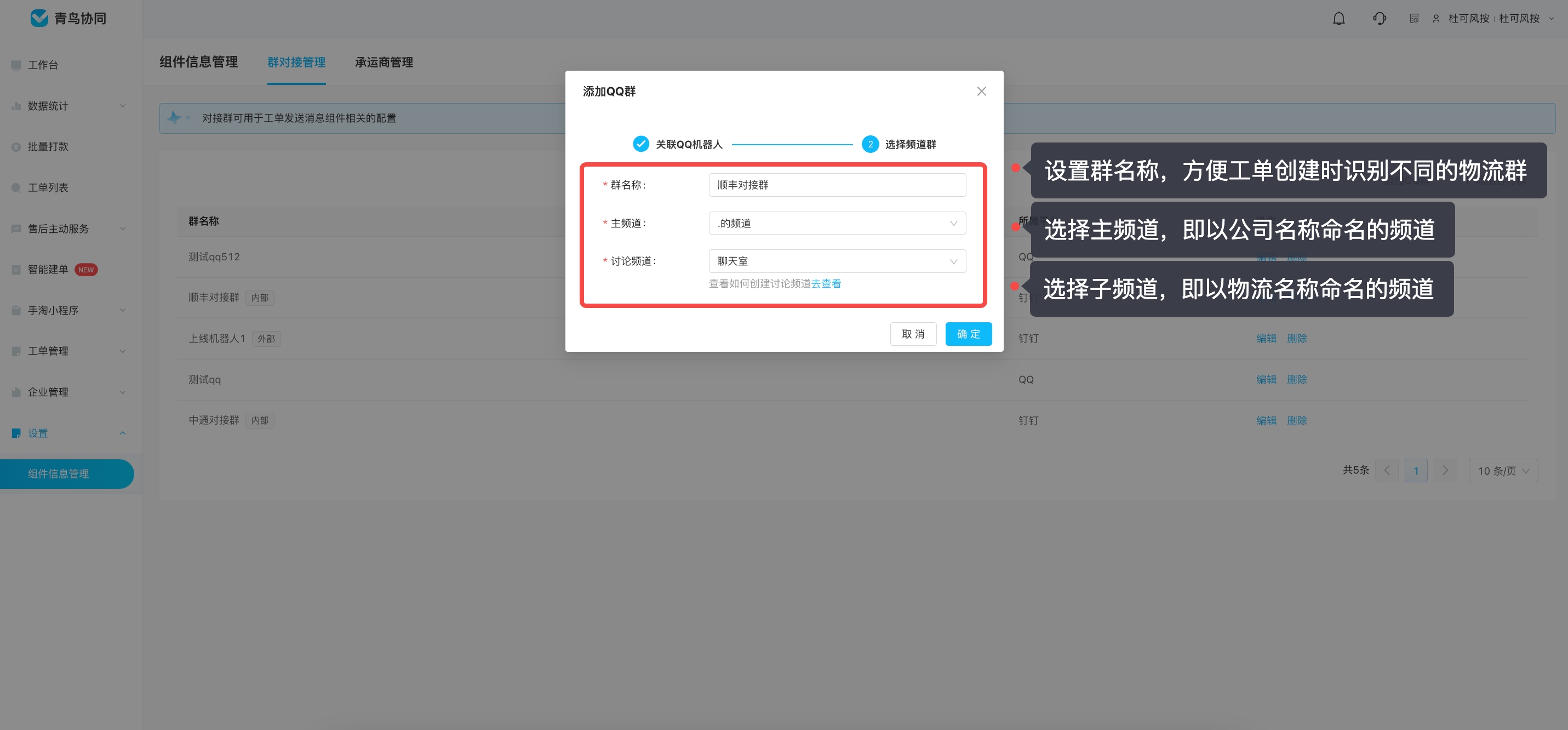Viewport: 1568px width, 730px height.
Task: Select page 1 in pagination
Action: tap(1416, 471)
